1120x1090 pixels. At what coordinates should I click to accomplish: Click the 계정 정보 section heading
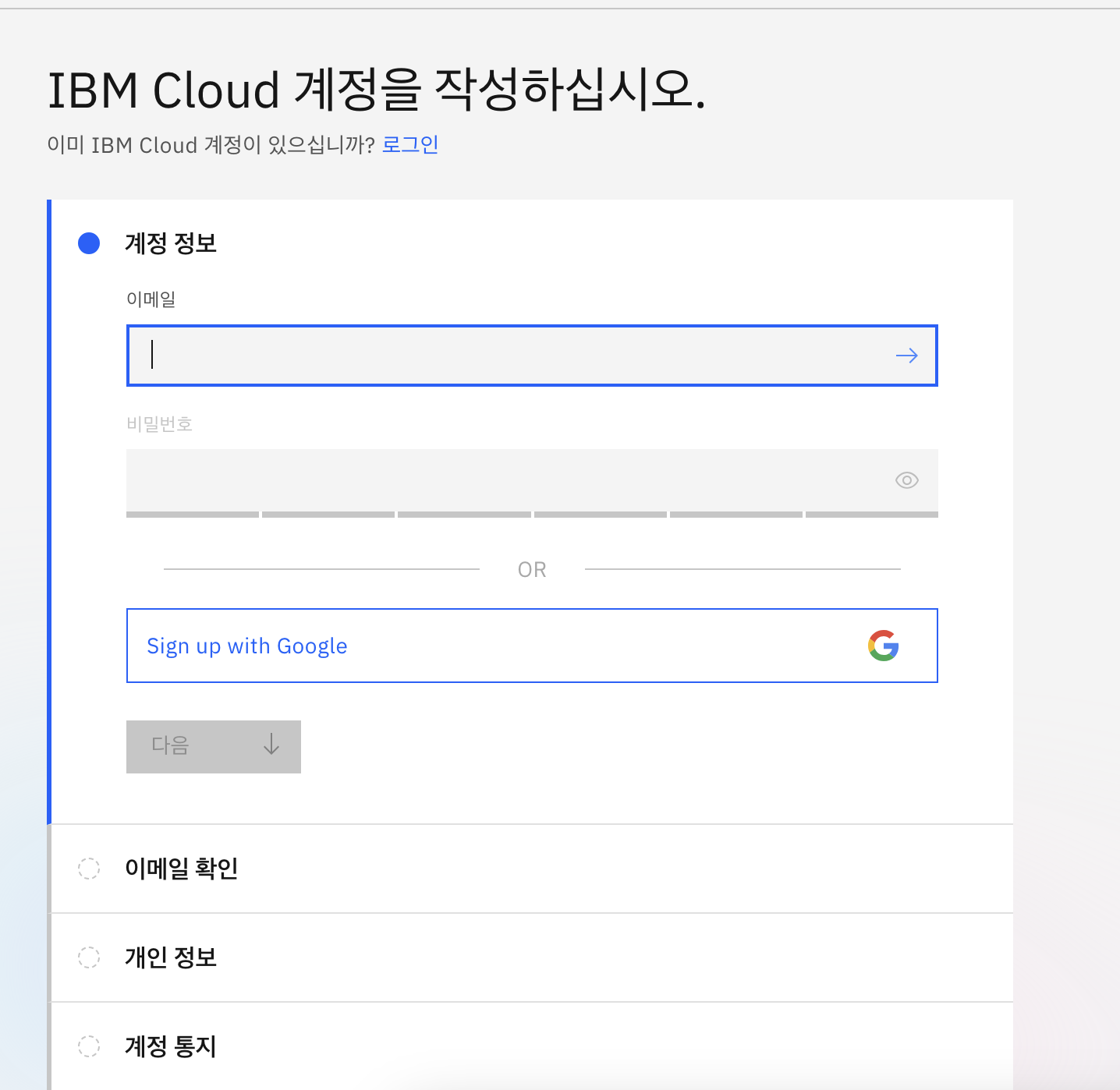click(171, 243)
